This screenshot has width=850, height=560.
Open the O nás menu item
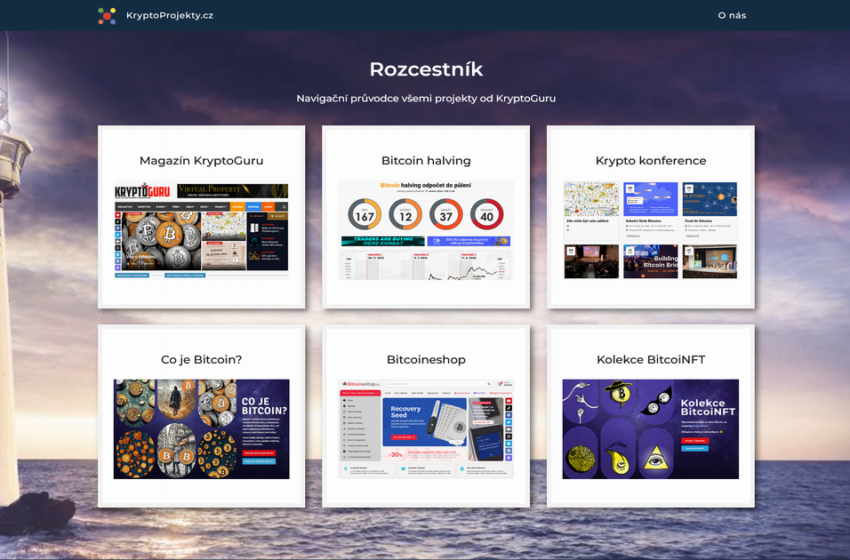point(732,15)
